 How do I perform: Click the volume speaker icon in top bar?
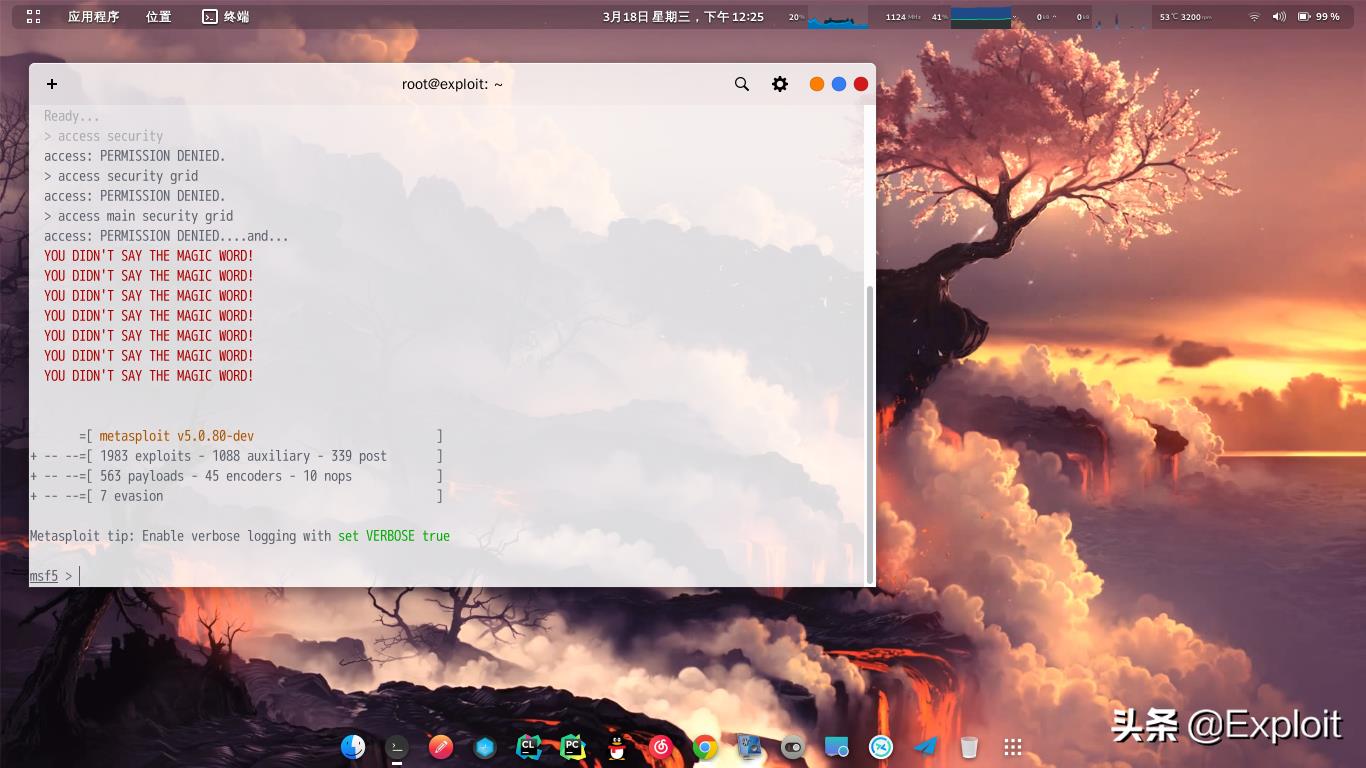[1279, 16]
